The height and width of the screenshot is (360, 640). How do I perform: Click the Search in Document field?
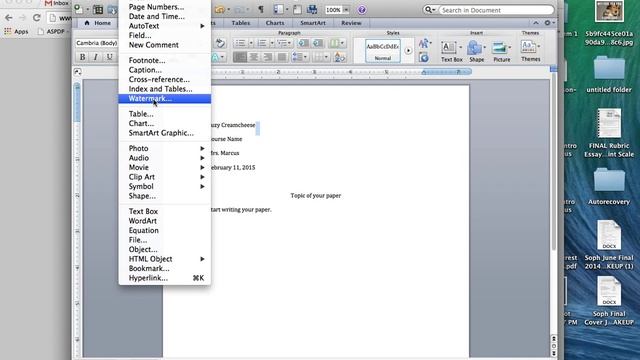(496, 10)
